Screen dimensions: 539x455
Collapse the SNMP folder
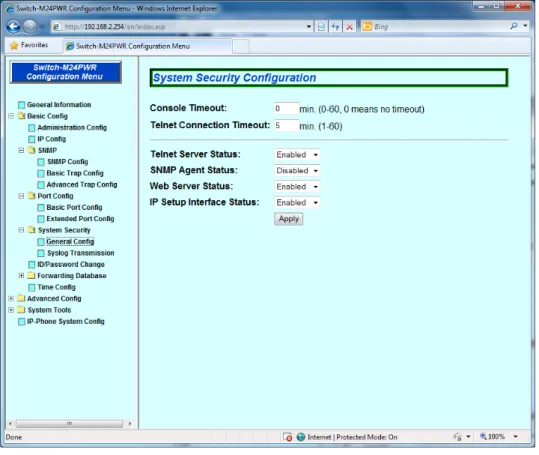[x=21, y=150]
